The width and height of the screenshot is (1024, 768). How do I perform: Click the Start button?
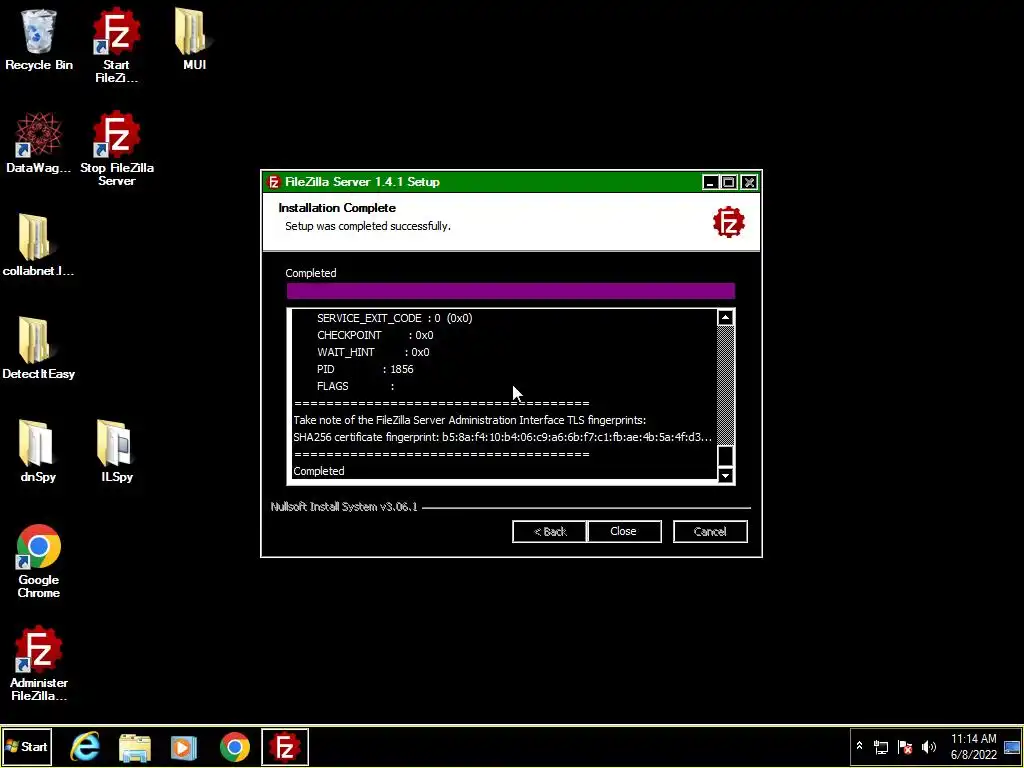27,746
